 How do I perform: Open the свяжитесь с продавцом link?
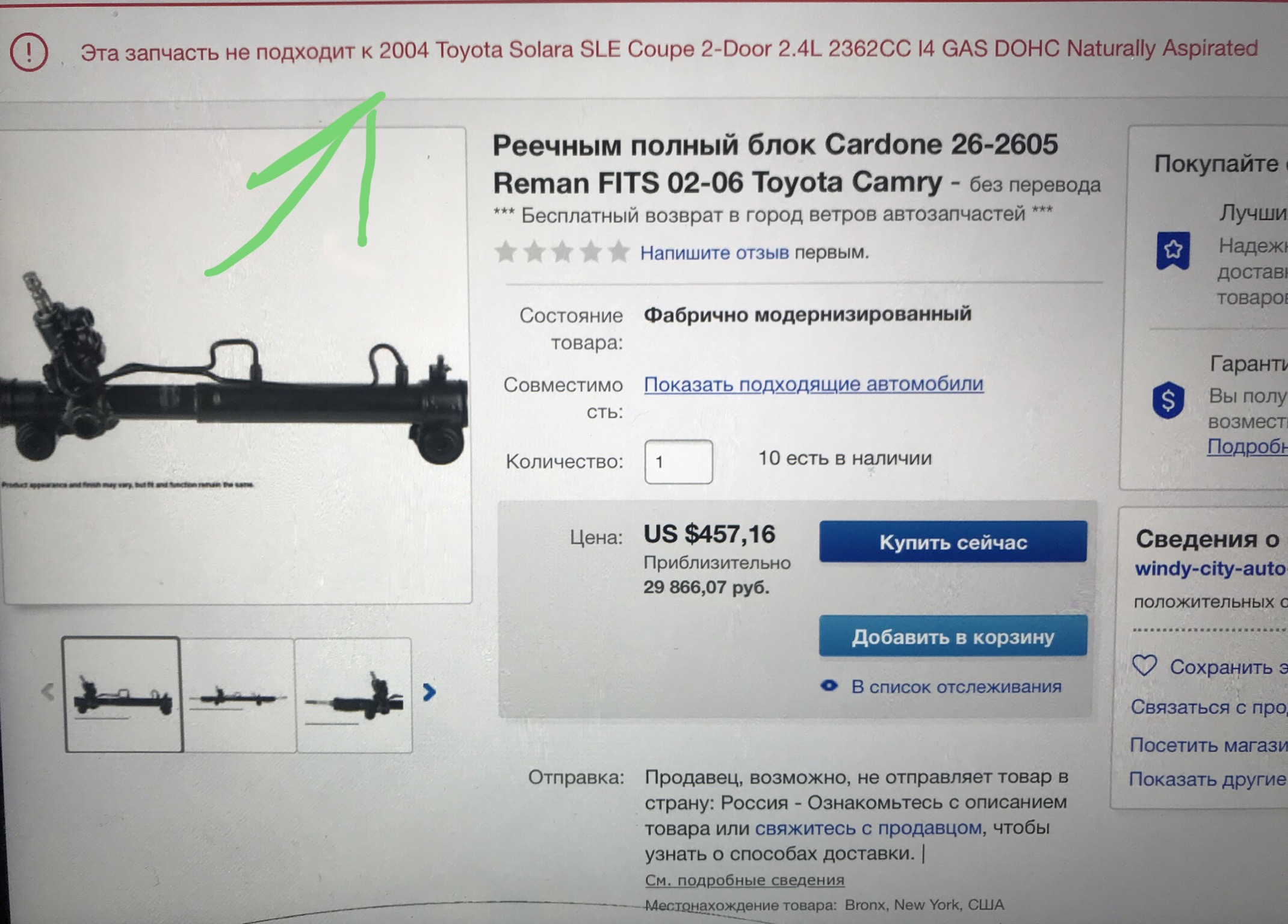point(868,828)
